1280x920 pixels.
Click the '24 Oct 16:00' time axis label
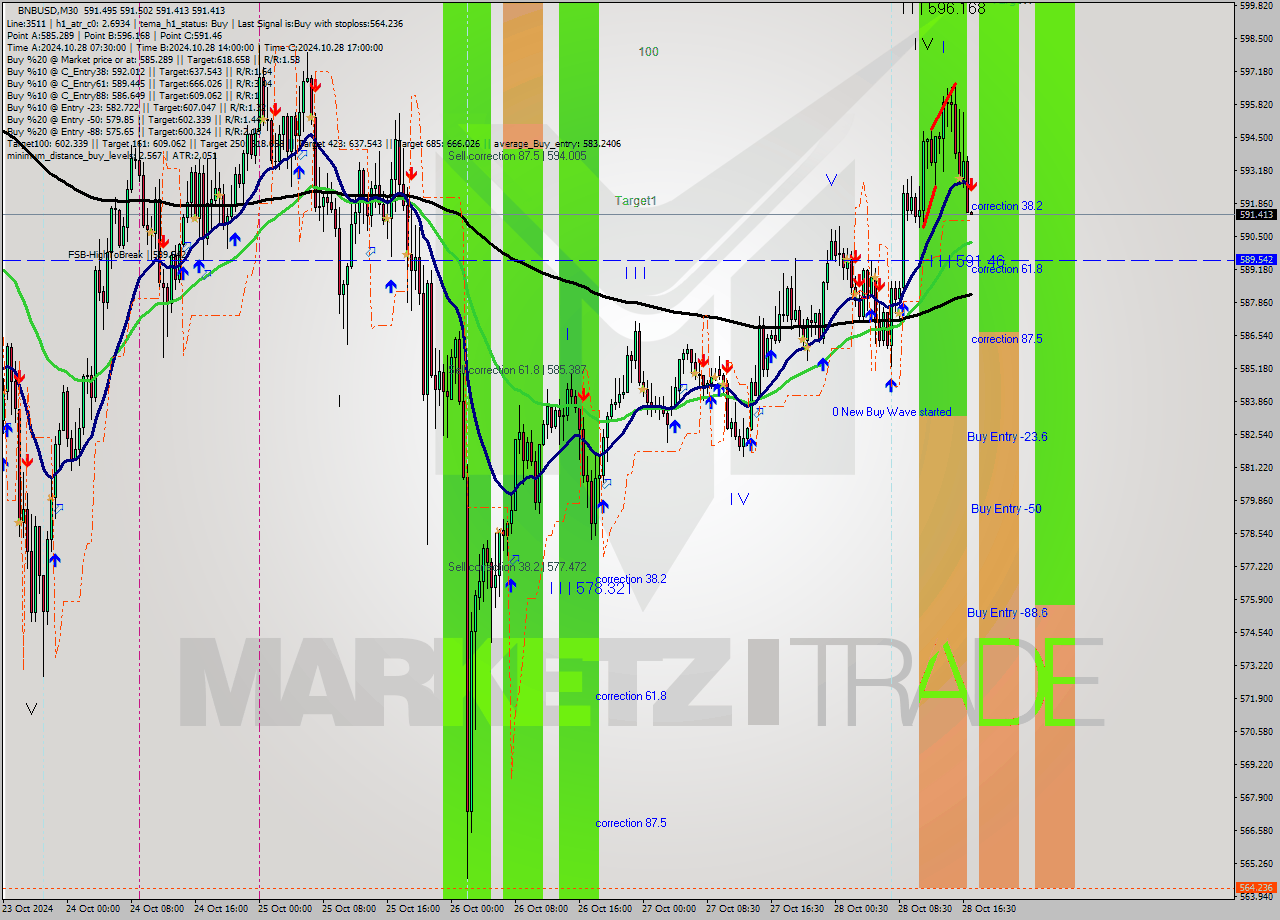221,909
